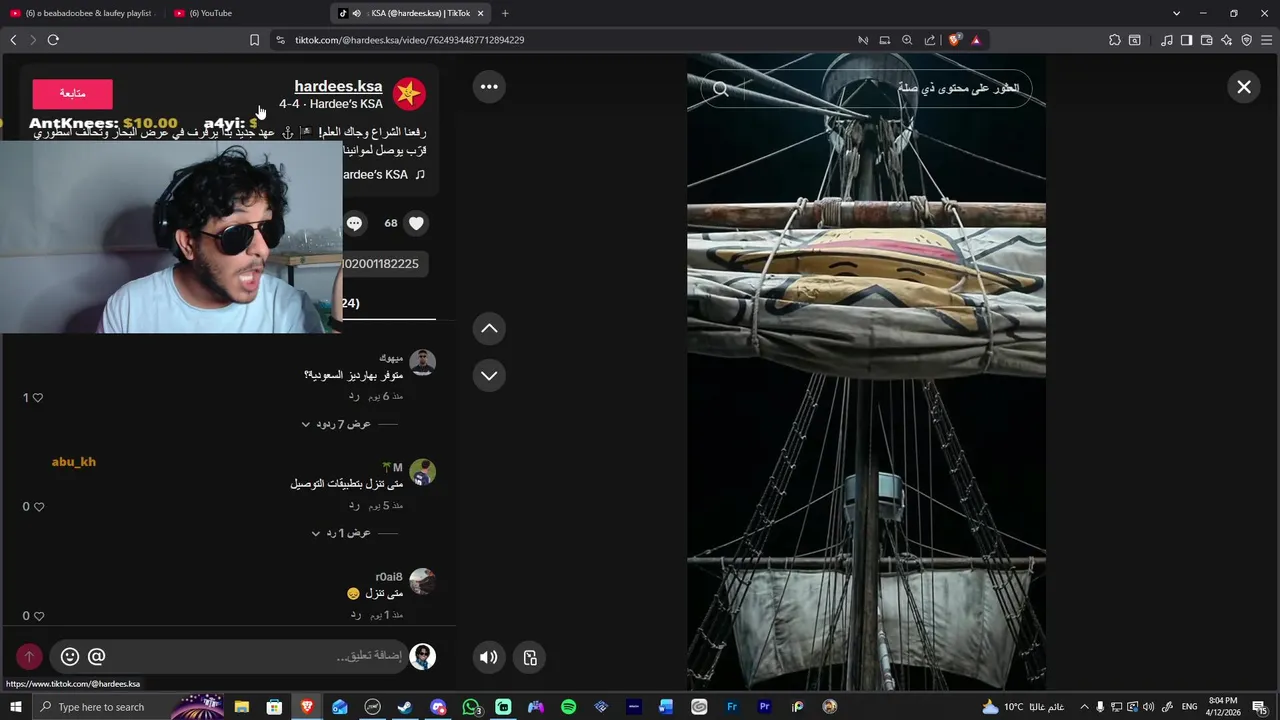Open comments via the speech bubble icon

tap(354, 223)
